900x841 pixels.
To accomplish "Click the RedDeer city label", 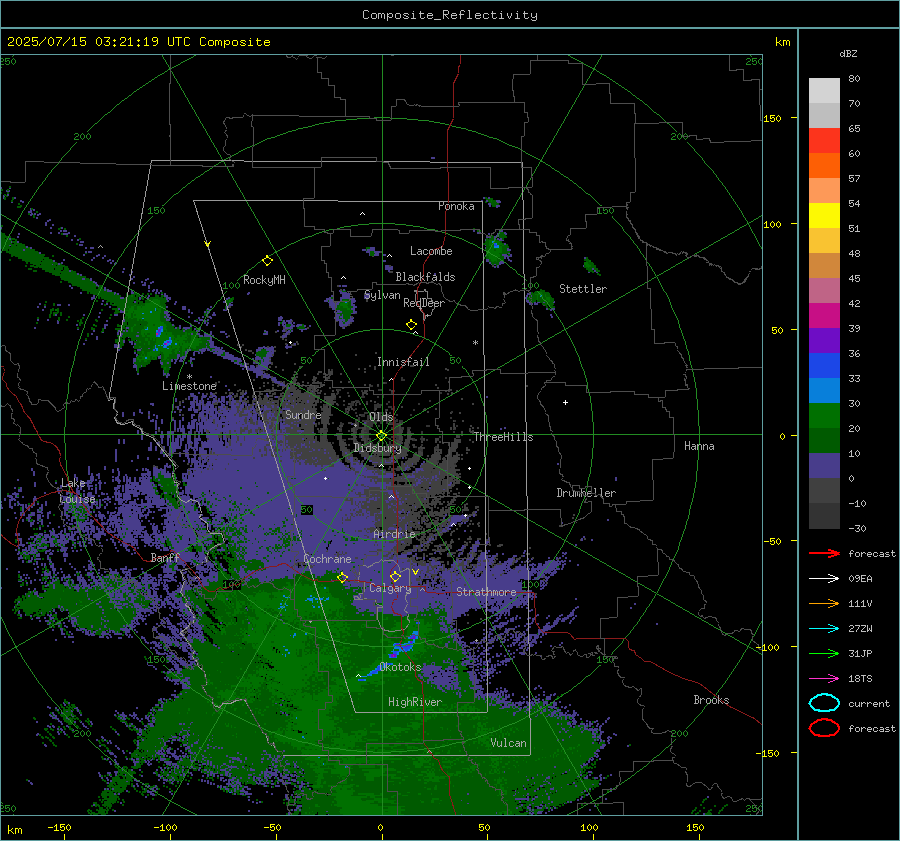I will 424,303.
